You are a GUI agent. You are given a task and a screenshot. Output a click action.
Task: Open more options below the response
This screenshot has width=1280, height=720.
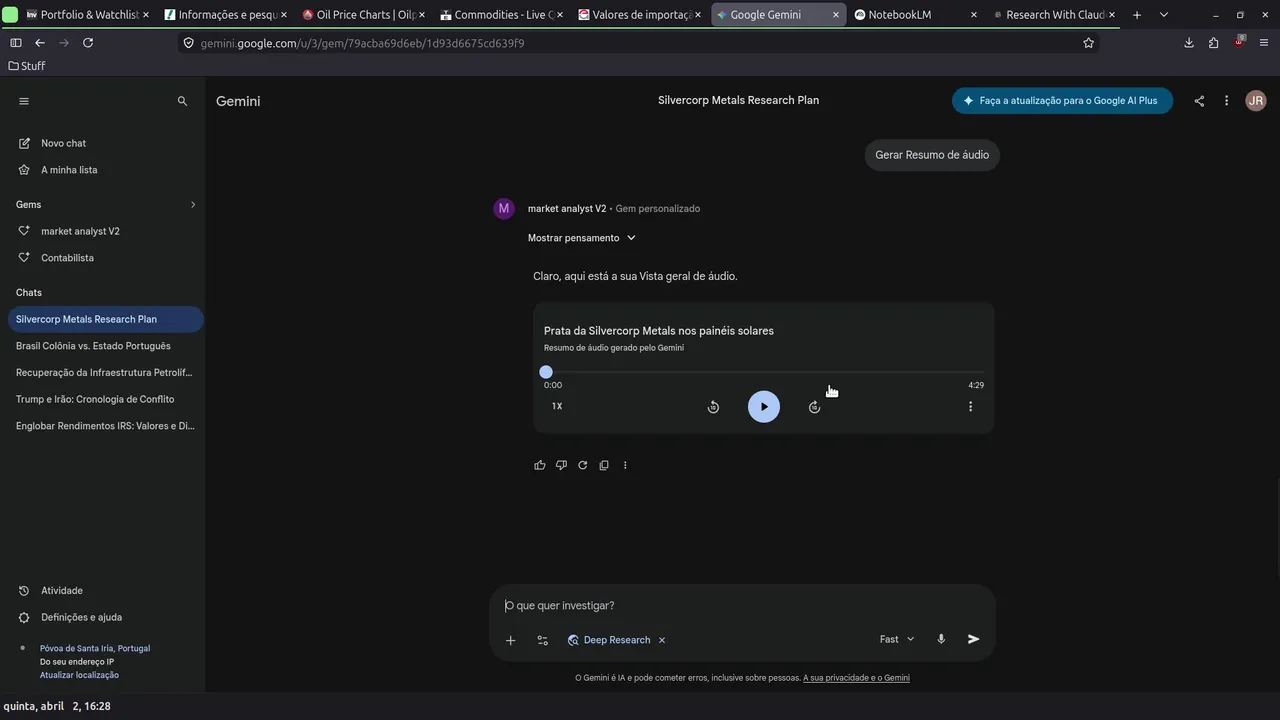625,465
